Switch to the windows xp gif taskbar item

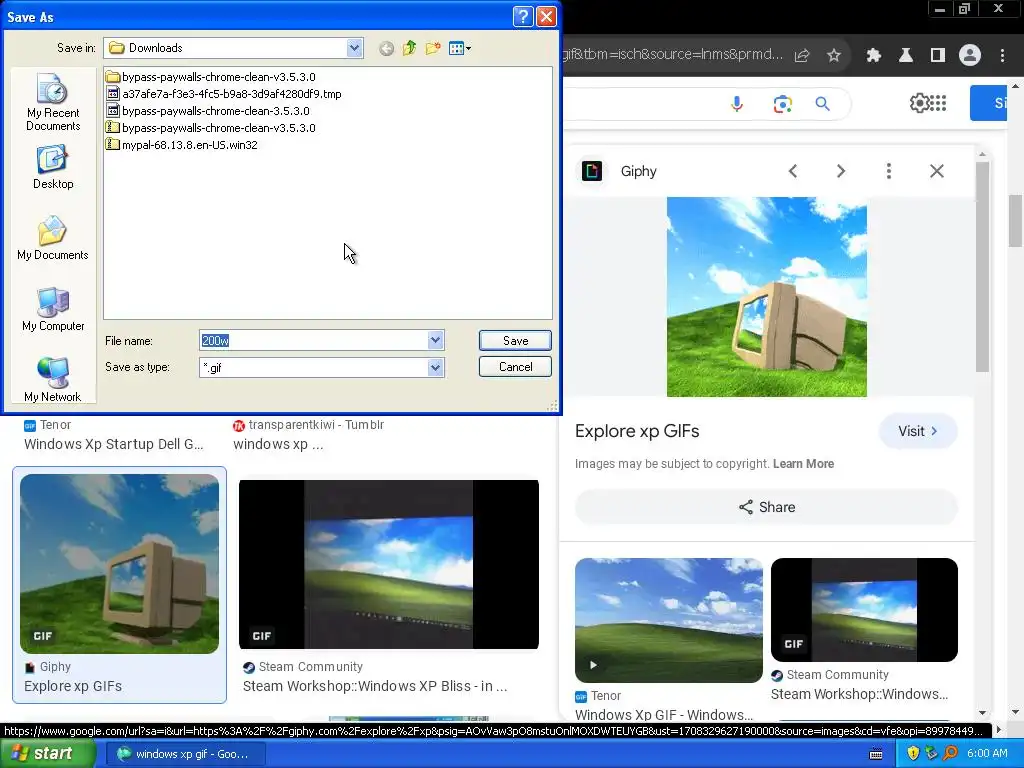tap(185, 754)
